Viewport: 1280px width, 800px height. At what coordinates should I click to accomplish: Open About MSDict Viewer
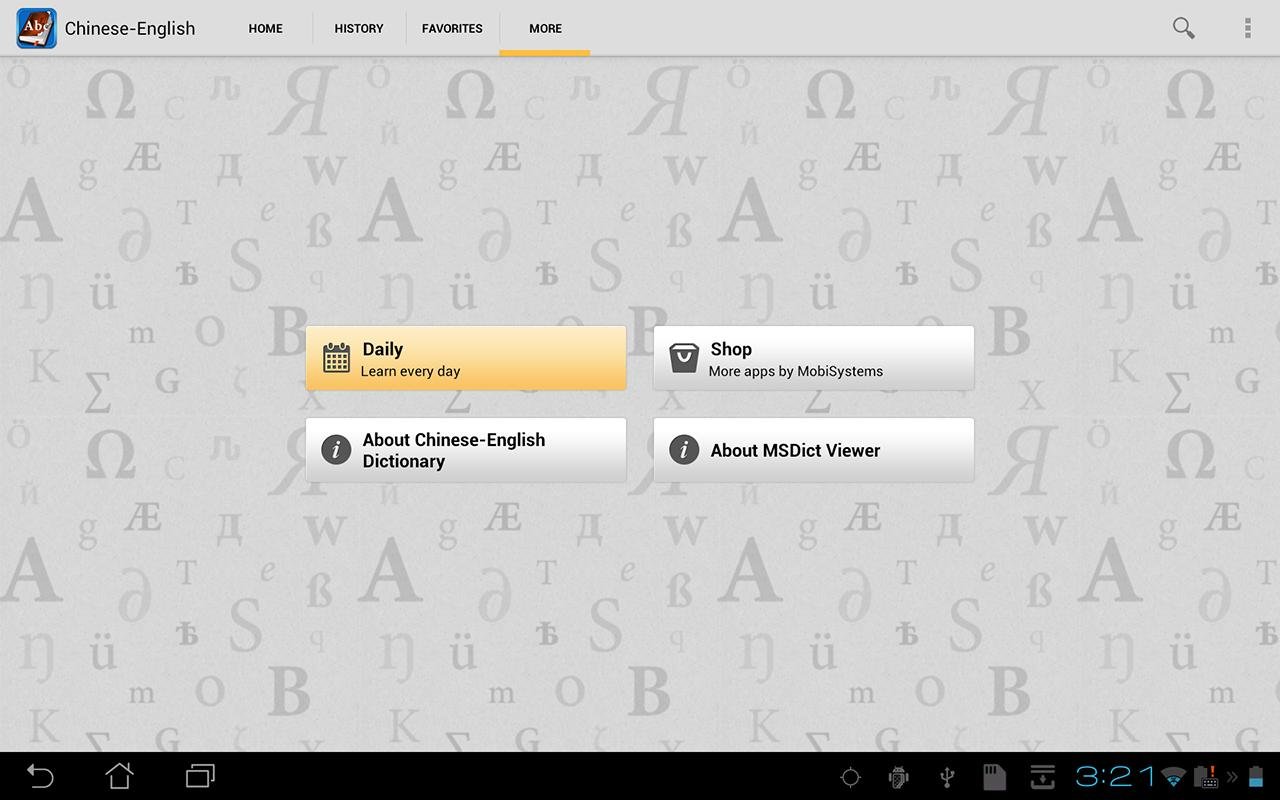814,450
